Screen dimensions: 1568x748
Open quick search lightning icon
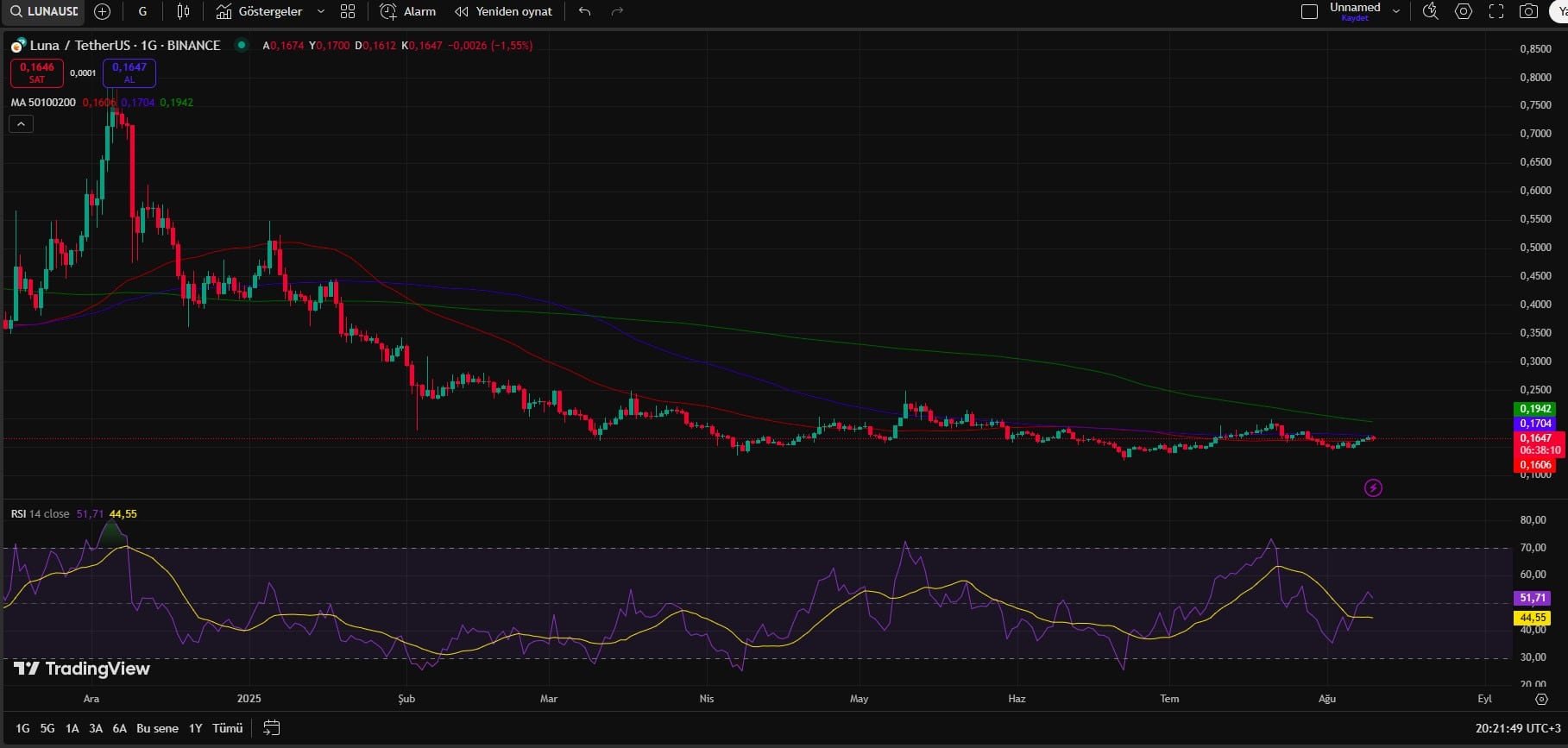[1430, 11]
